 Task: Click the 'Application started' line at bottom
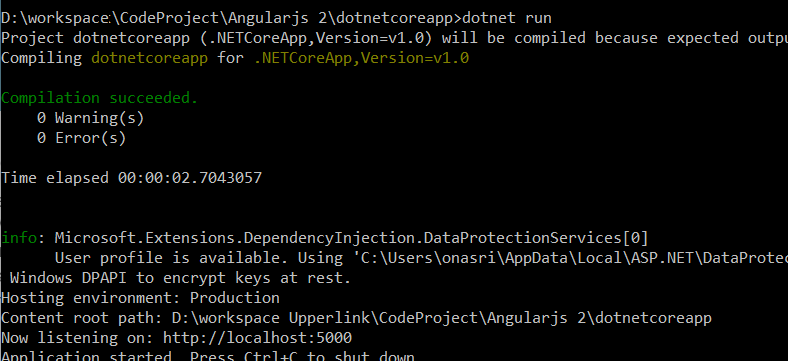[208, 356]
